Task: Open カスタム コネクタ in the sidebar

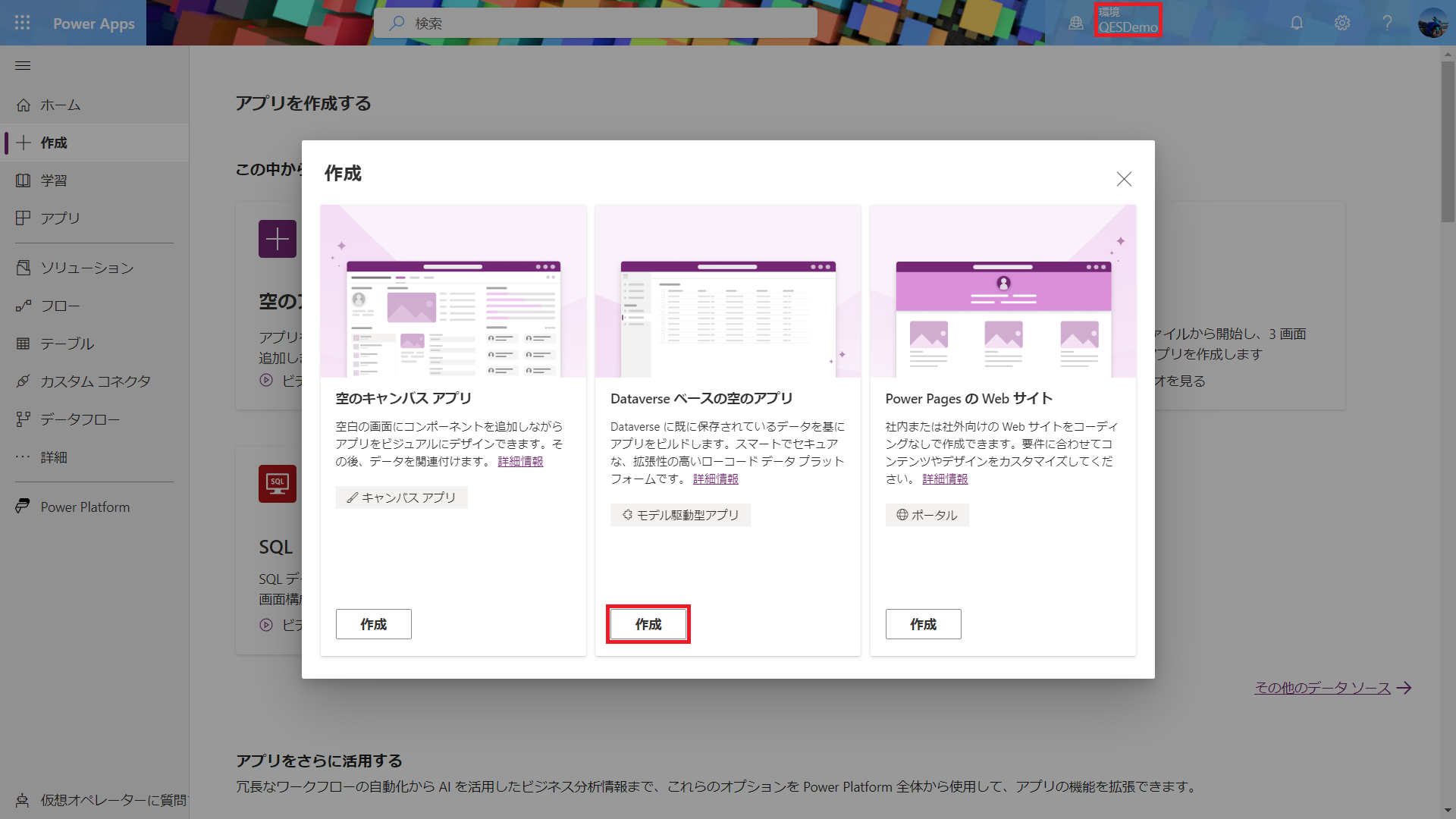Action: (94, 381)
